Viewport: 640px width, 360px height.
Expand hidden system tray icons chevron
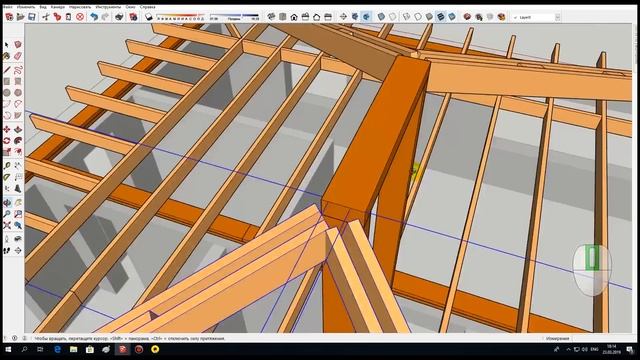click(x=568, y=349)
